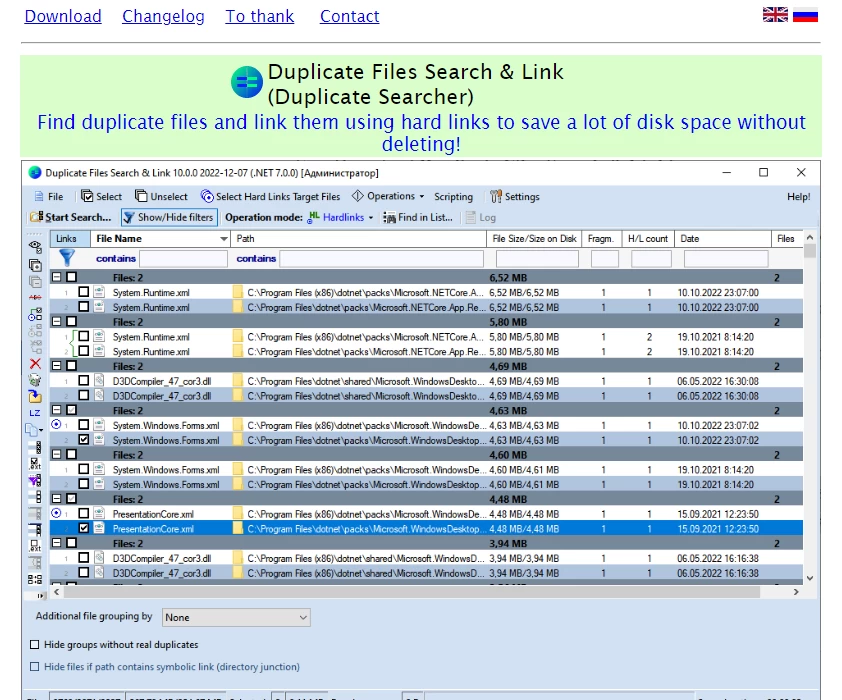The image size is (842, 700).
Task: Collapse the 6,52 MB group
Action: (56, 277)
